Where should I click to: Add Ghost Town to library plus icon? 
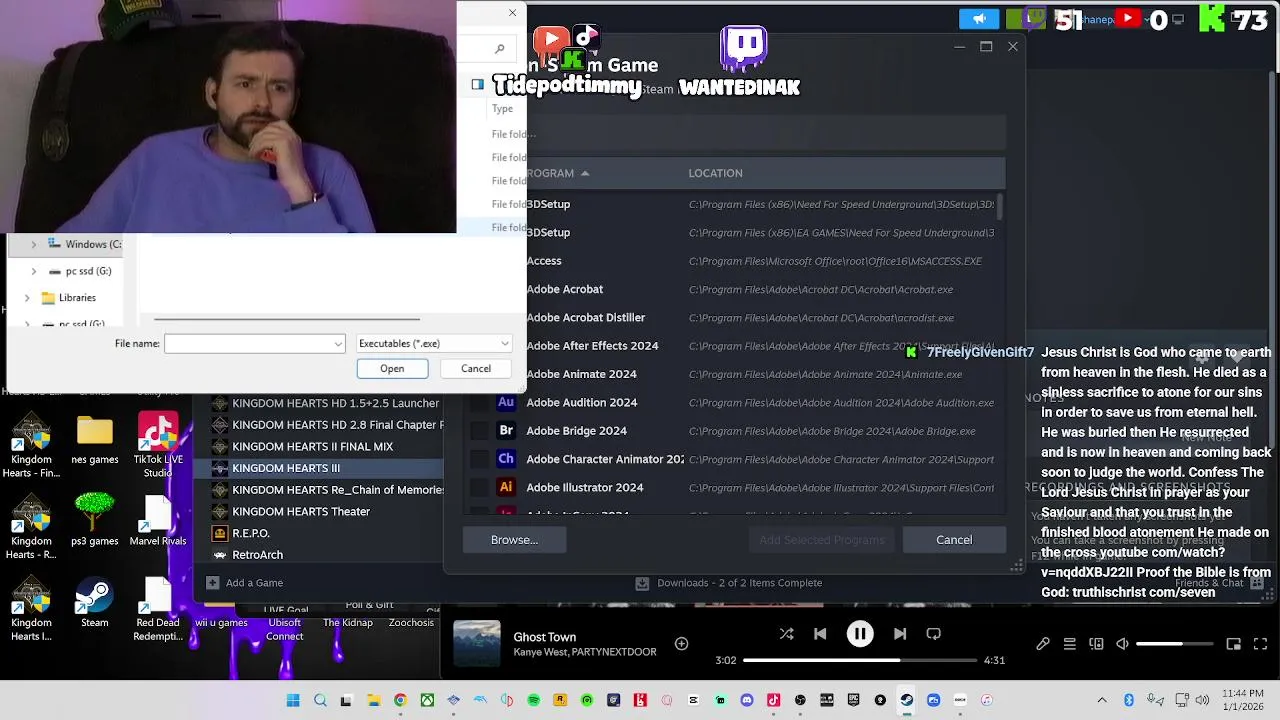(681, 644)
